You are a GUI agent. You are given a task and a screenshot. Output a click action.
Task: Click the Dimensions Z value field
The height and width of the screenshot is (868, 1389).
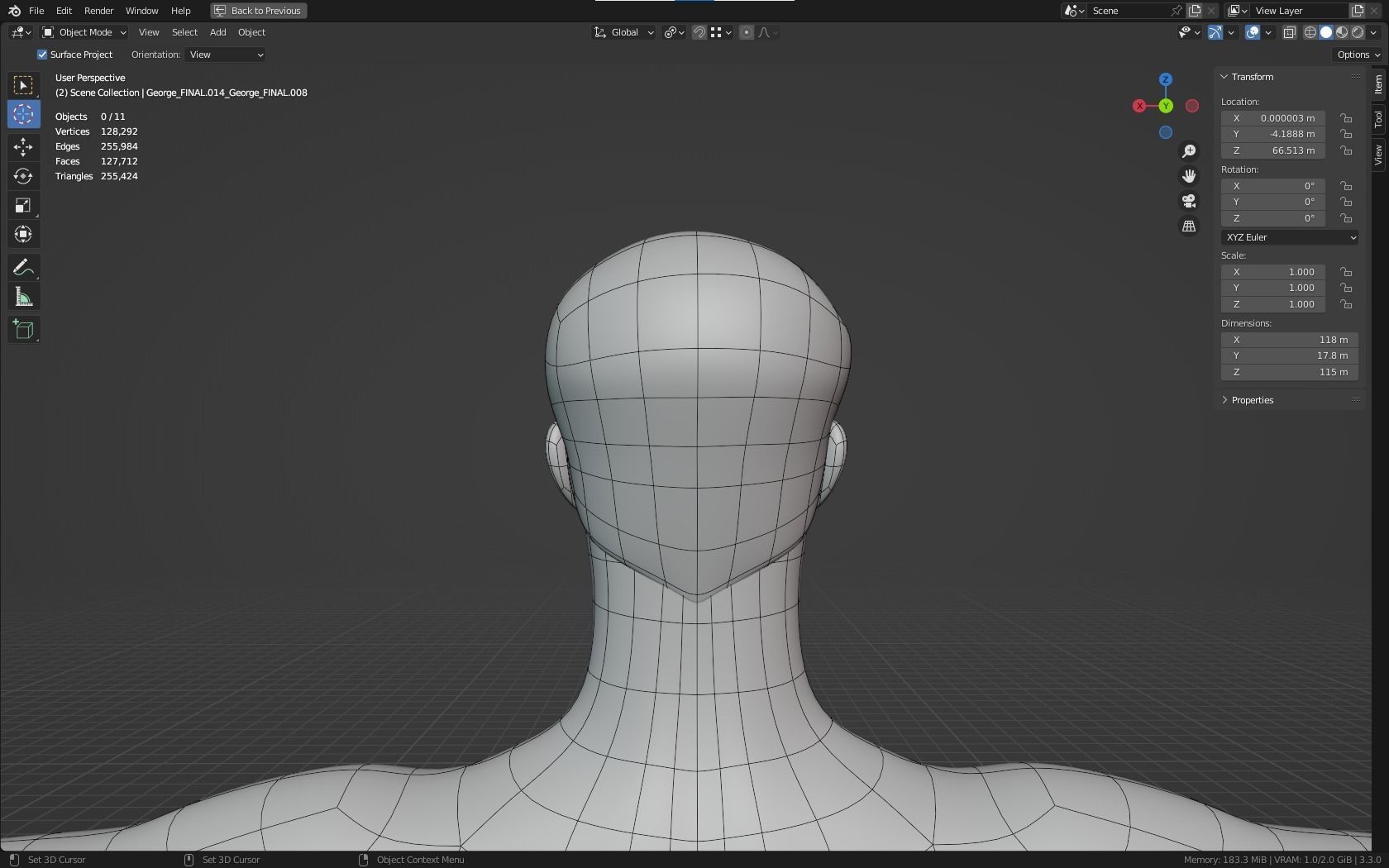tap(1290, 372)
